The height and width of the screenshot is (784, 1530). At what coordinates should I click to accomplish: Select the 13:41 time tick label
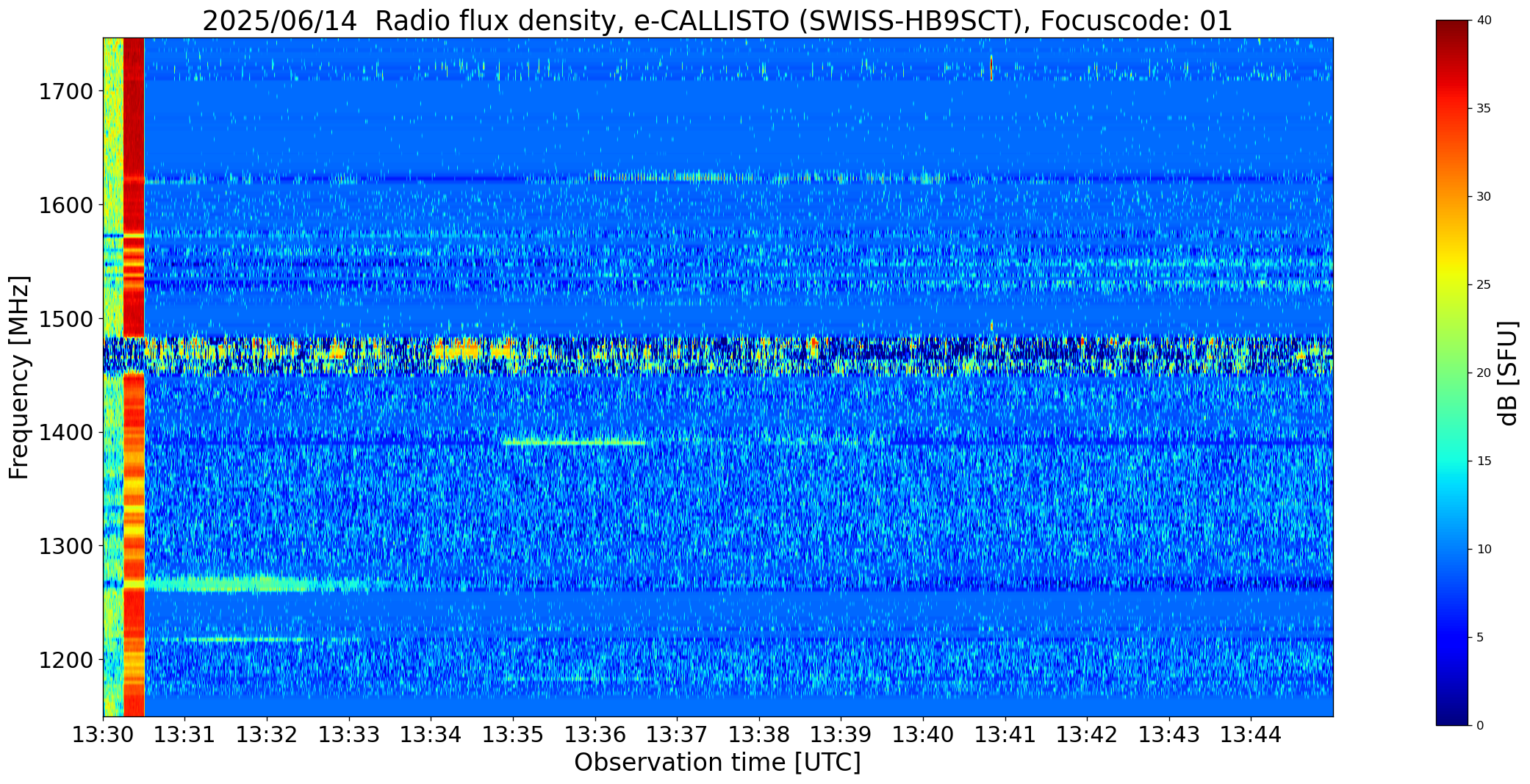click(1005, 735)
